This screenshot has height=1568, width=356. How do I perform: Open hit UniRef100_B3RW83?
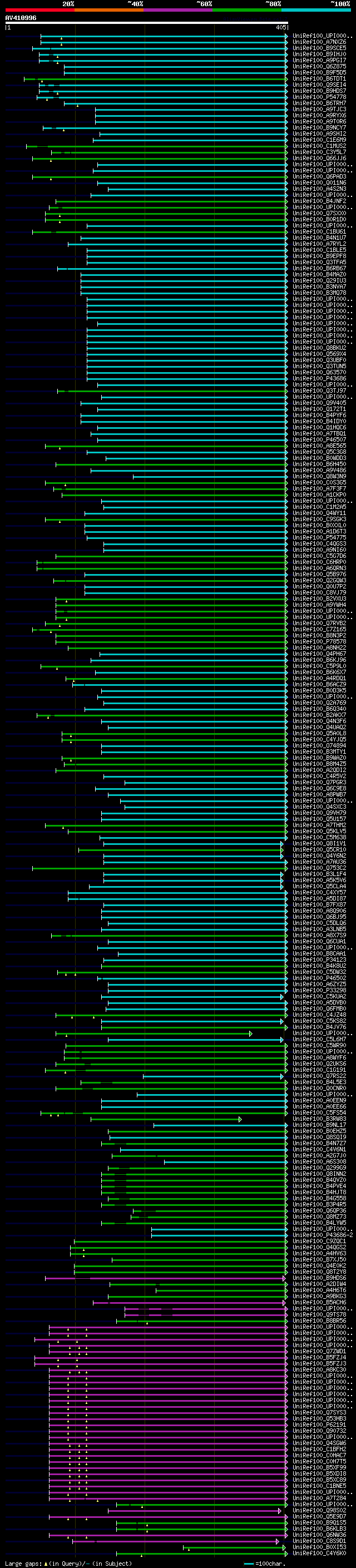coord(319,1118)
